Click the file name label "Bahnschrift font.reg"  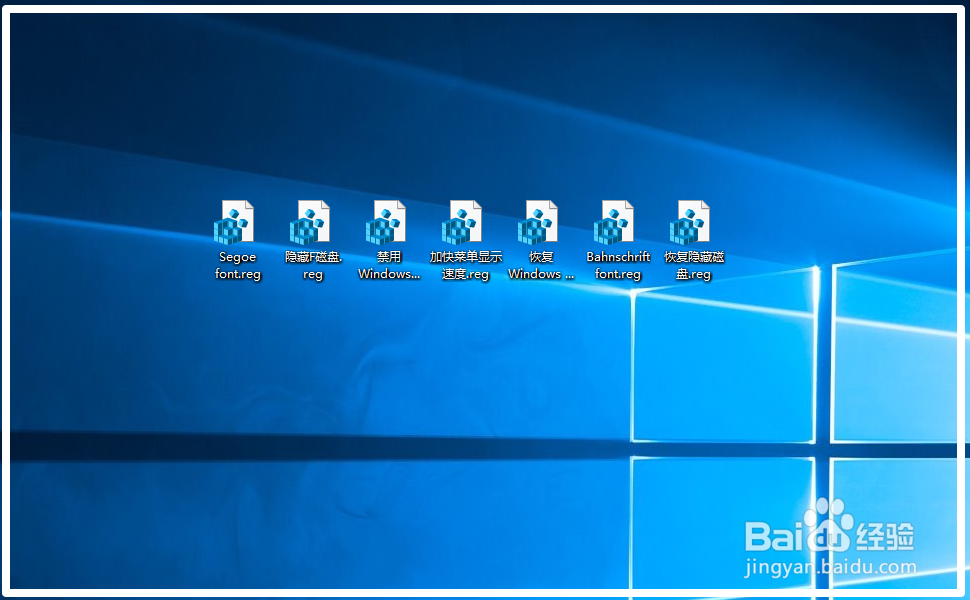618,265
